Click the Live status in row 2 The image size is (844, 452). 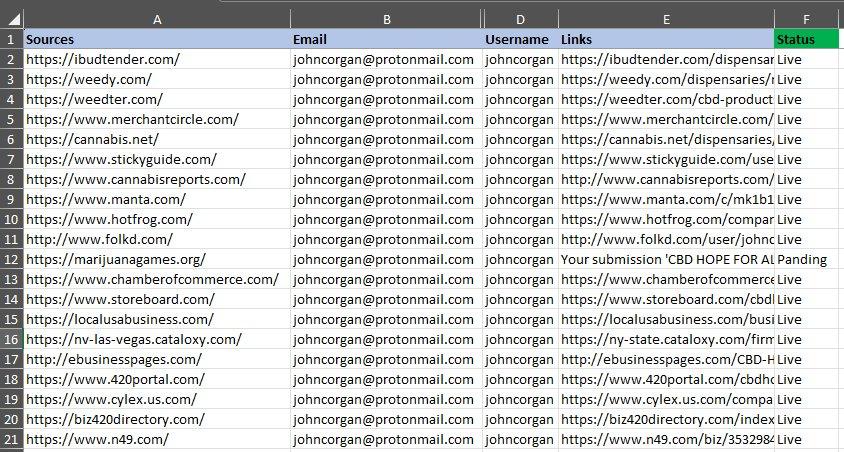pos(806,59)
